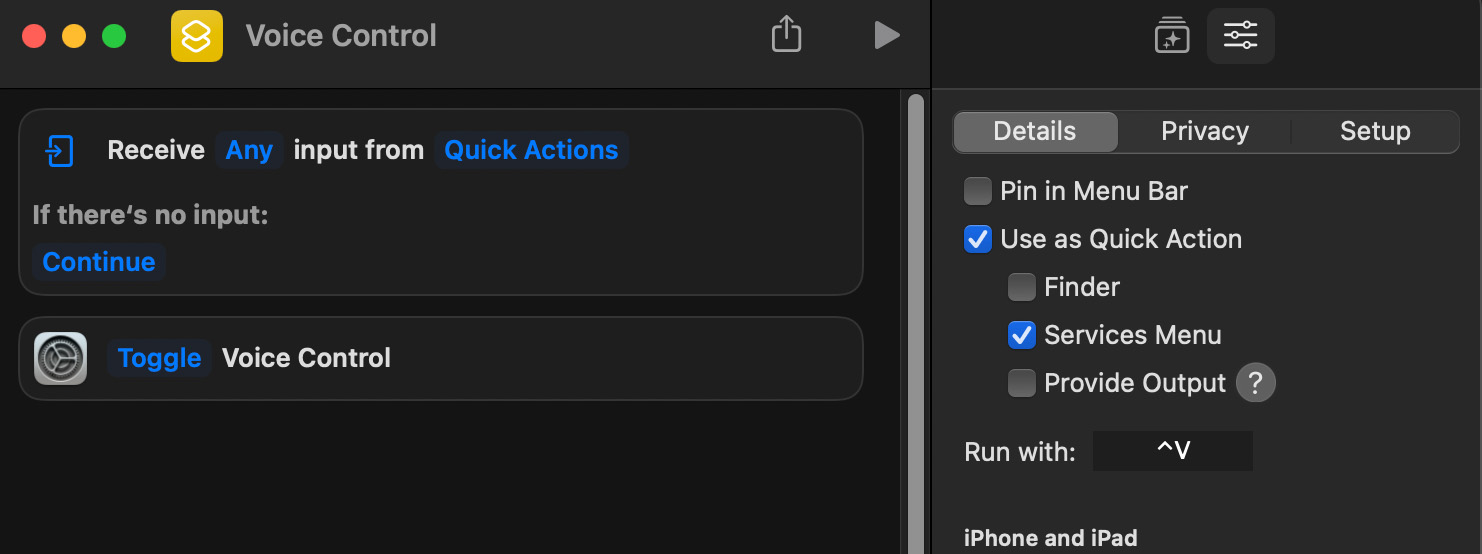Switch to the Setup tab

click(1374, 131)
